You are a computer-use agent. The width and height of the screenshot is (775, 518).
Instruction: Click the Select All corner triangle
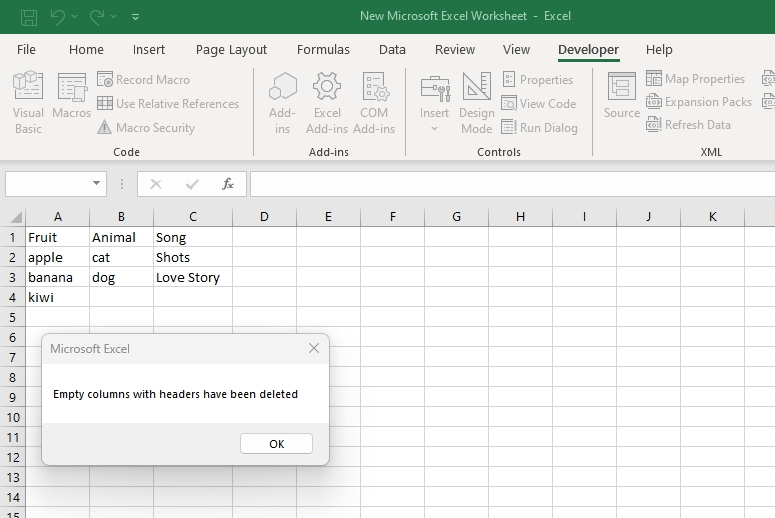coord(16,216)
